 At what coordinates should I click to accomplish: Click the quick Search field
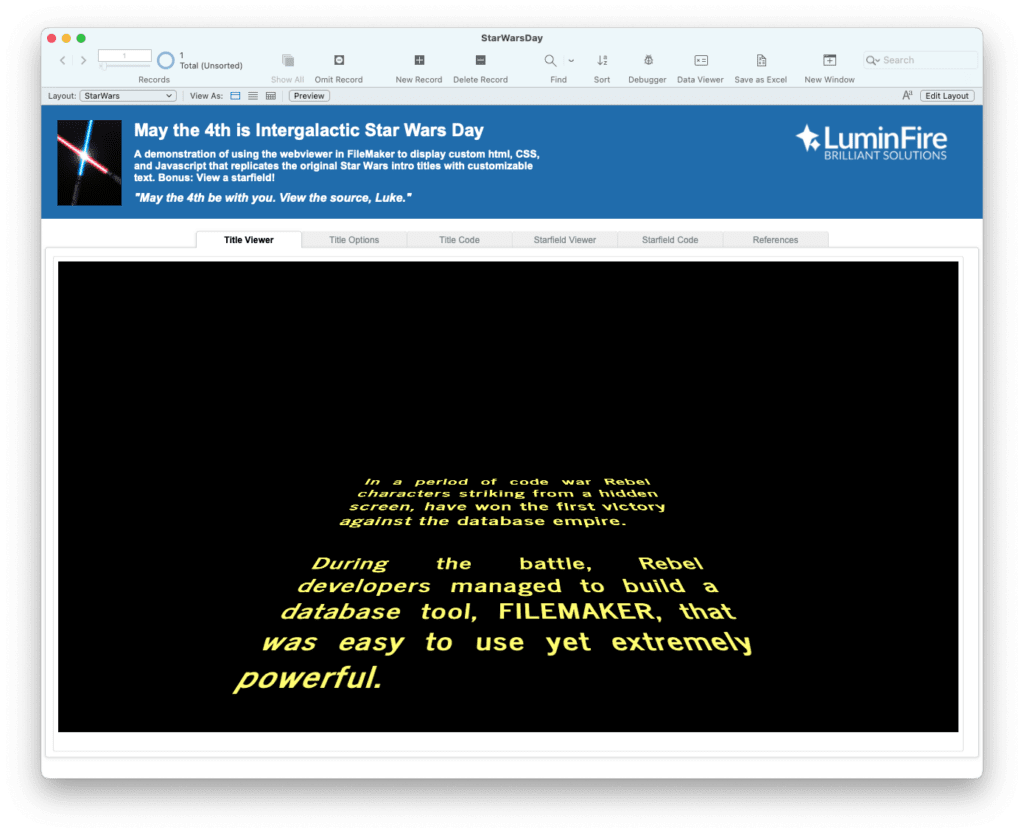[x=921, y=60]
